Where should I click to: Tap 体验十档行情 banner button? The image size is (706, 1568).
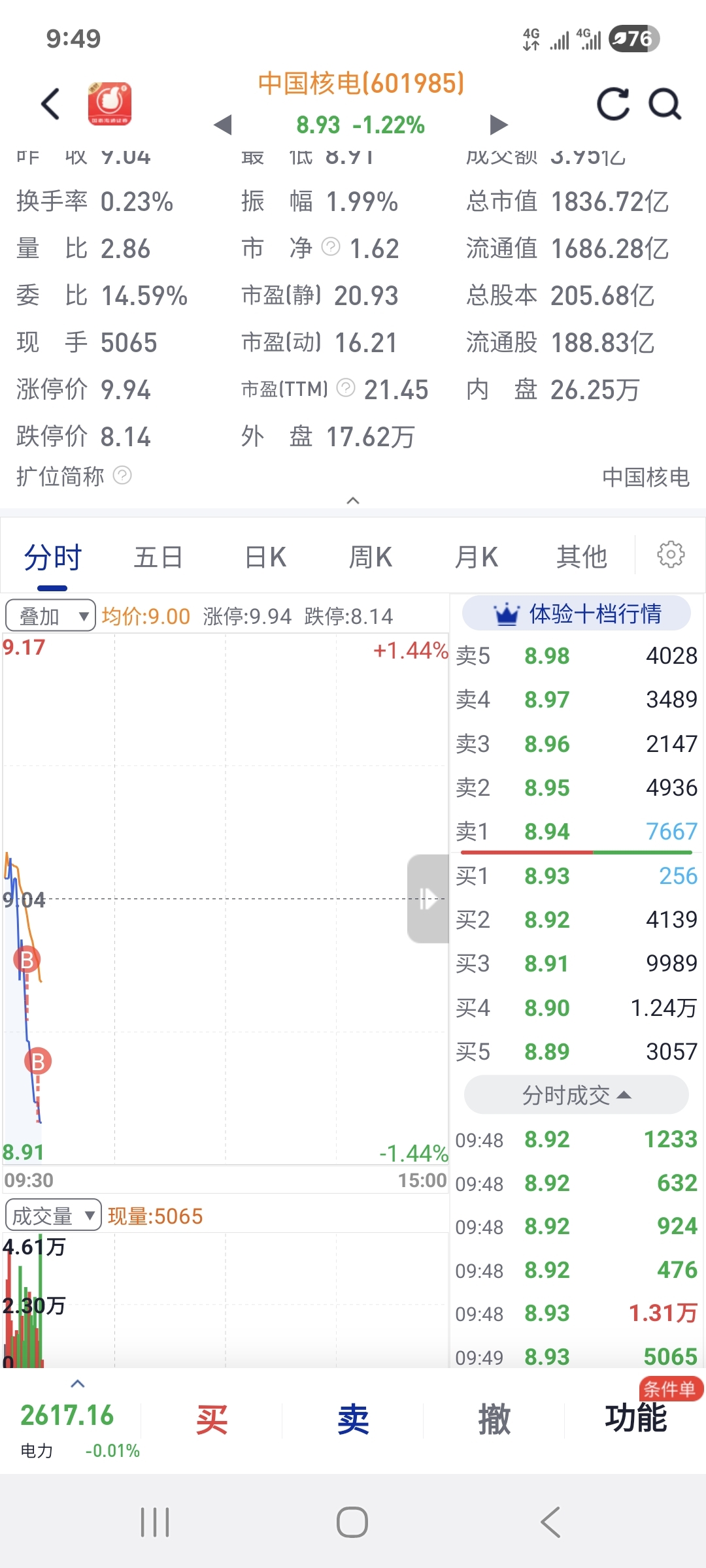click(x=576, y=613)
